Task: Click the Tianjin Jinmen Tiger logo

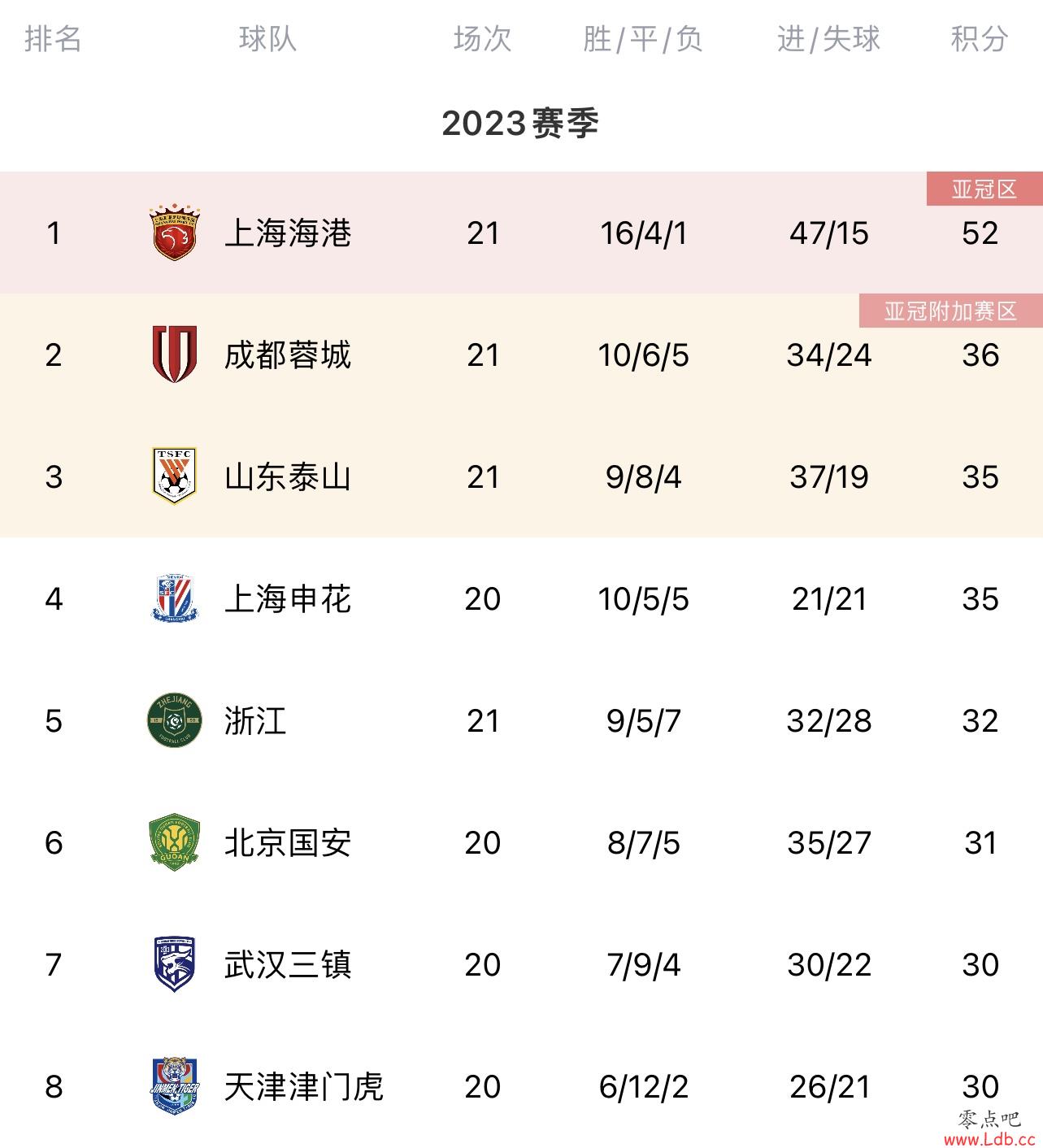Action: point(174,1086)
